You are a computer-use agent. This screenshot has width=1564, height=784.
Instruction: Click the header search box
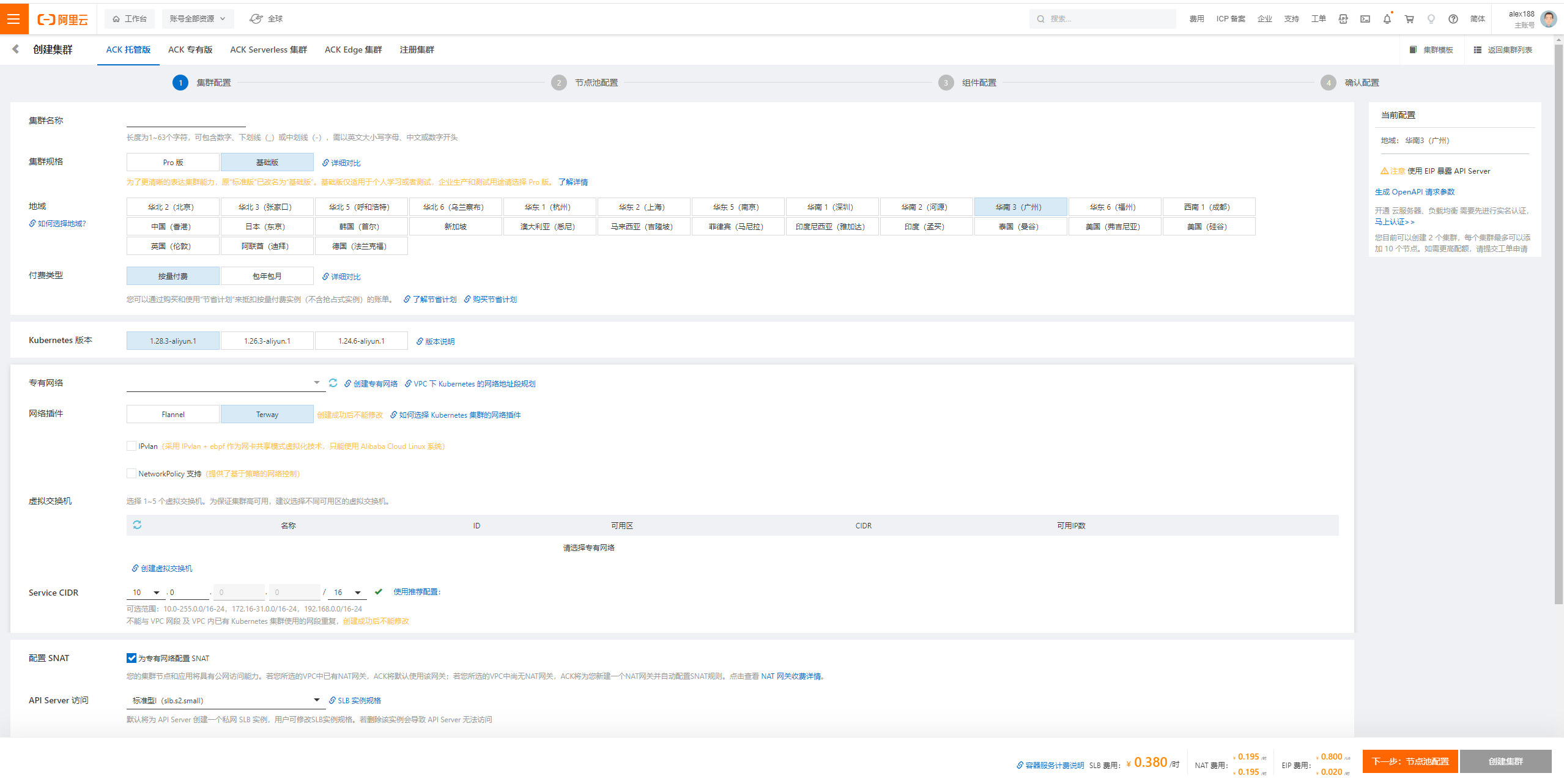pos(1102,19)
